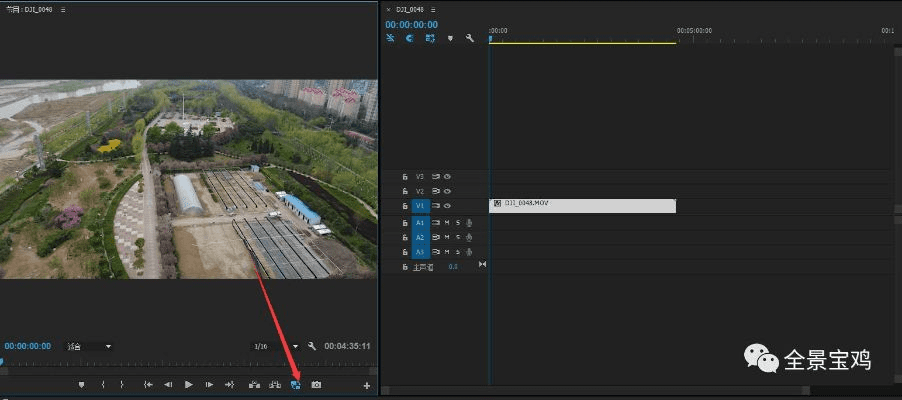Open the program monitor panel menu
The image size is (902, 400).
point(63,9)
